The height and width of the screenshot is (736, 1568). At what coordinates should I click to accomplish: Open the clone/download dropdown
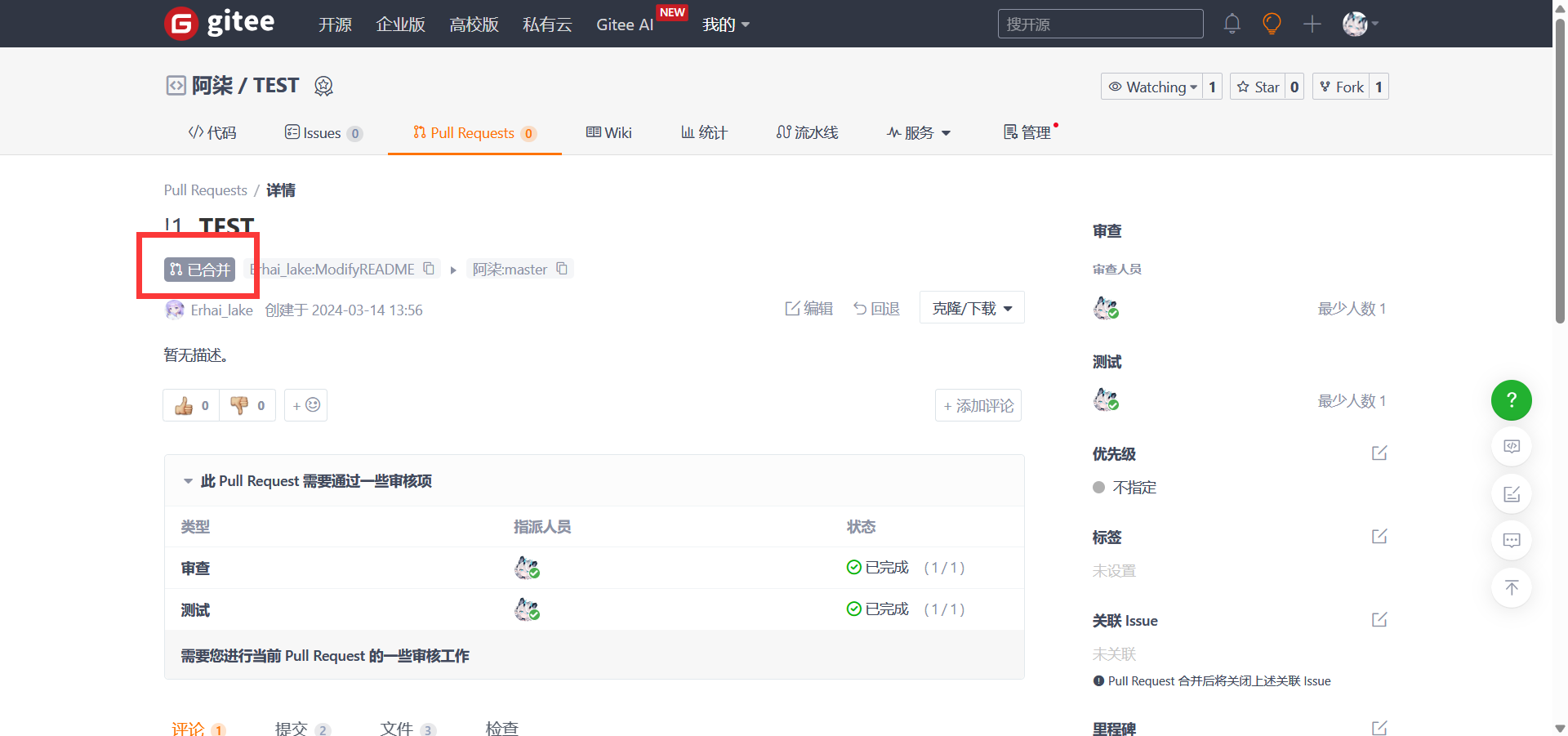click(x=971, y=308)
